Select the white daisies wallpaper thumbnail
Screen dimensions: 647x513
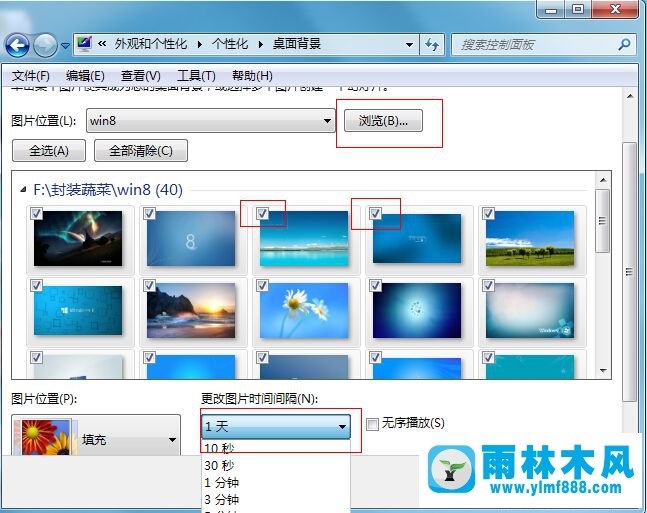click(x=304, y=310)
